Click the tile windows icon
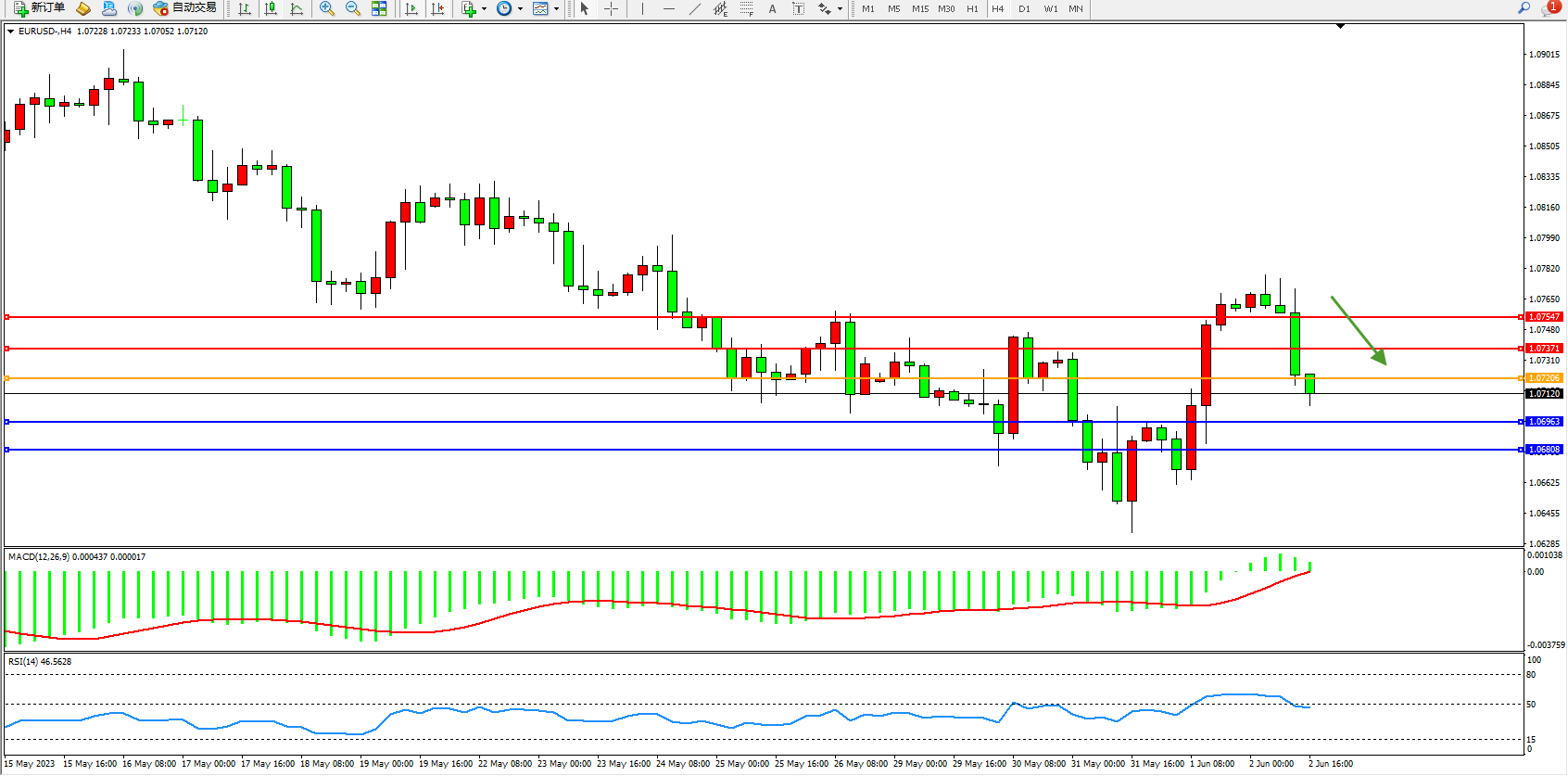This screenshot has width=1568, height=776. (379, 8)
